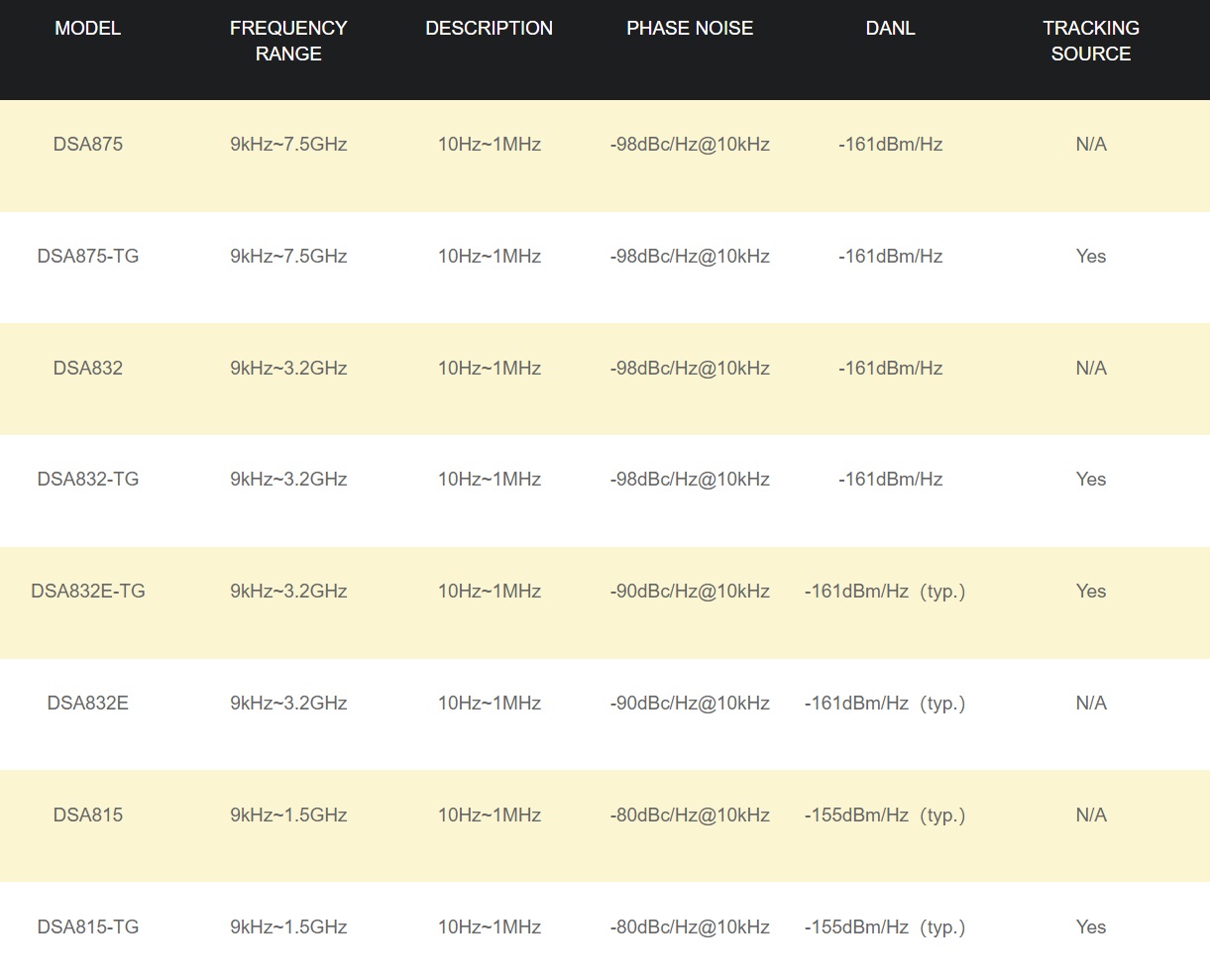Image resolution: width=1210 pixels, height=980 pixels.
Task: Click DSA875-TG phase noise -98dBc/Hz@10kHz
Action: click(x=690, y=257)
